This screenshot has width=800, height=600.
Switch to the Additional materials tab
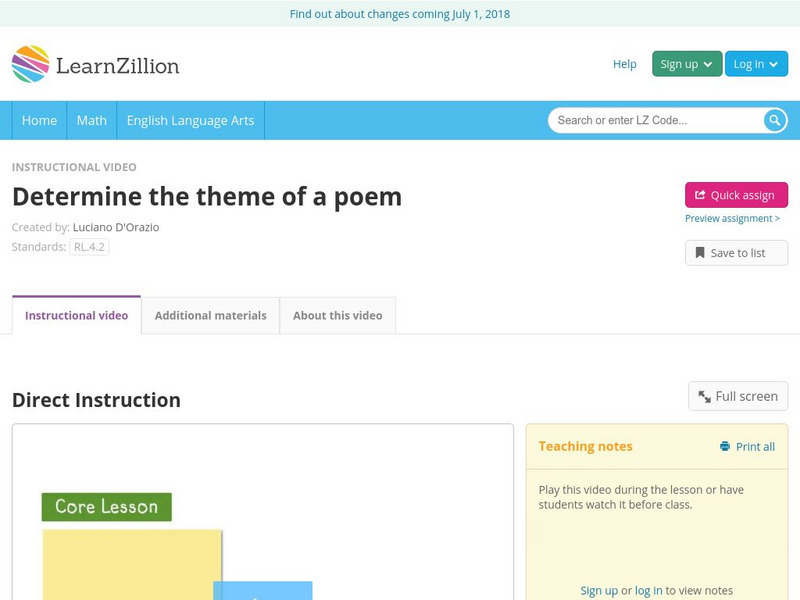211,315
